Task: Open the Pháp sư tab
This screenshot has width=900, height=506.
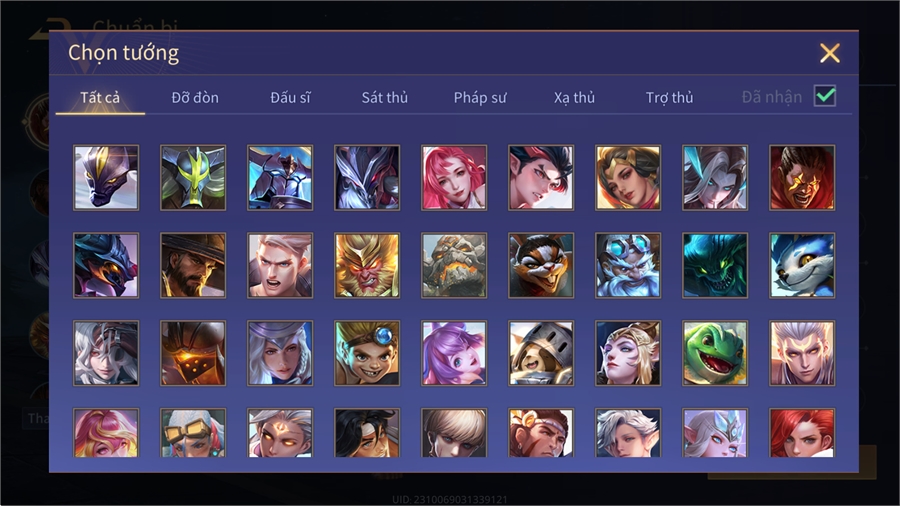Action: coord(480,98)
